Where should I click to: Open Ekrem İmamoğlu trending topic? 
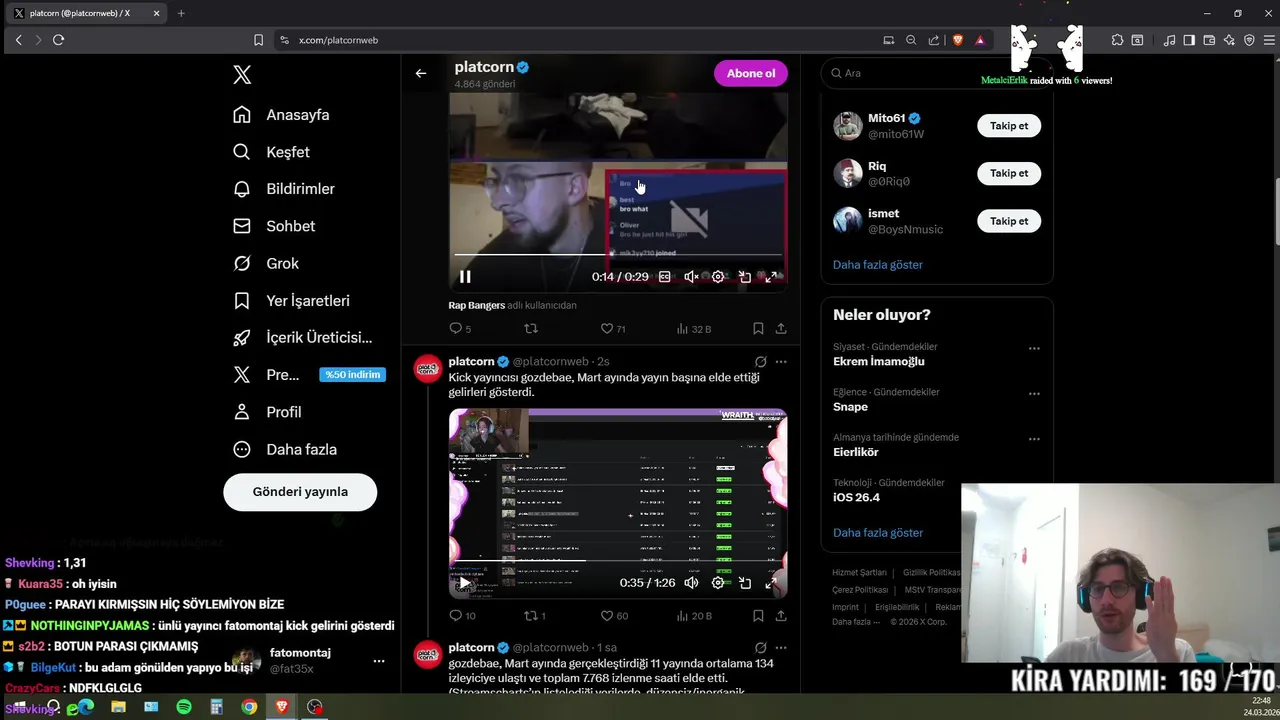coord(879,362)
